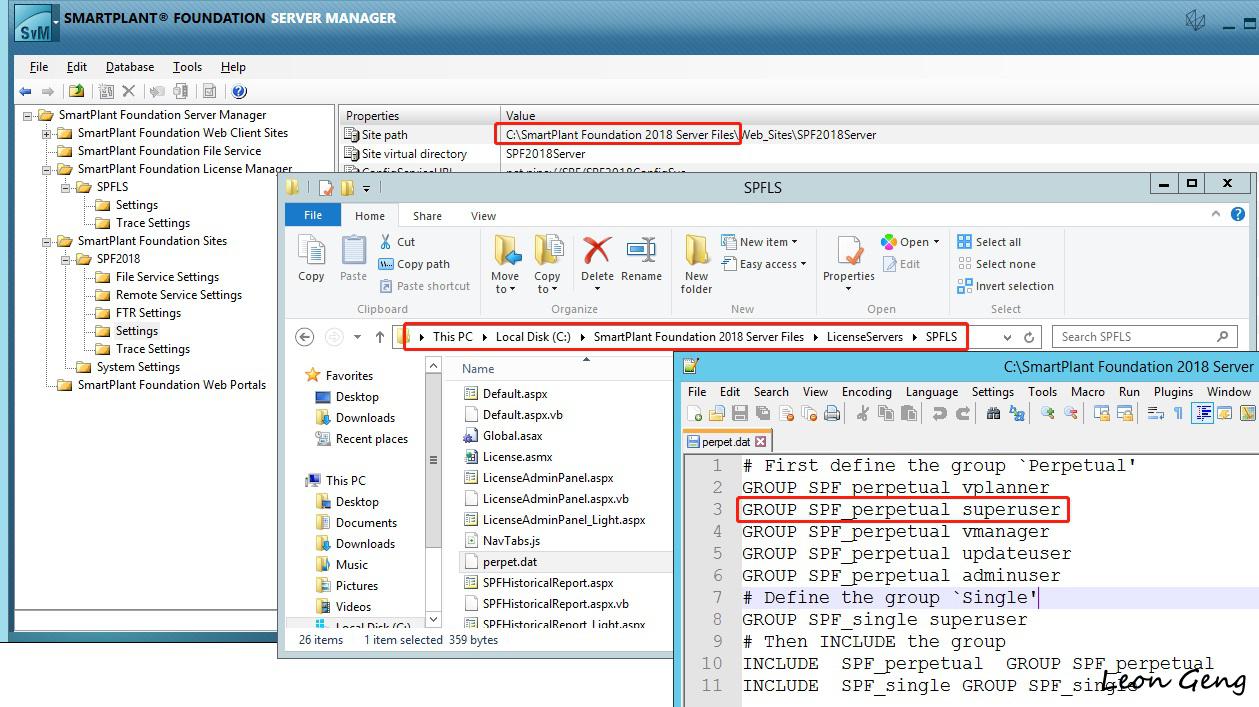Screen dimensions: 1259x707
Task: Click Local Disk (C:) in the address breadcrumb
Action: [x=533, y=337]
